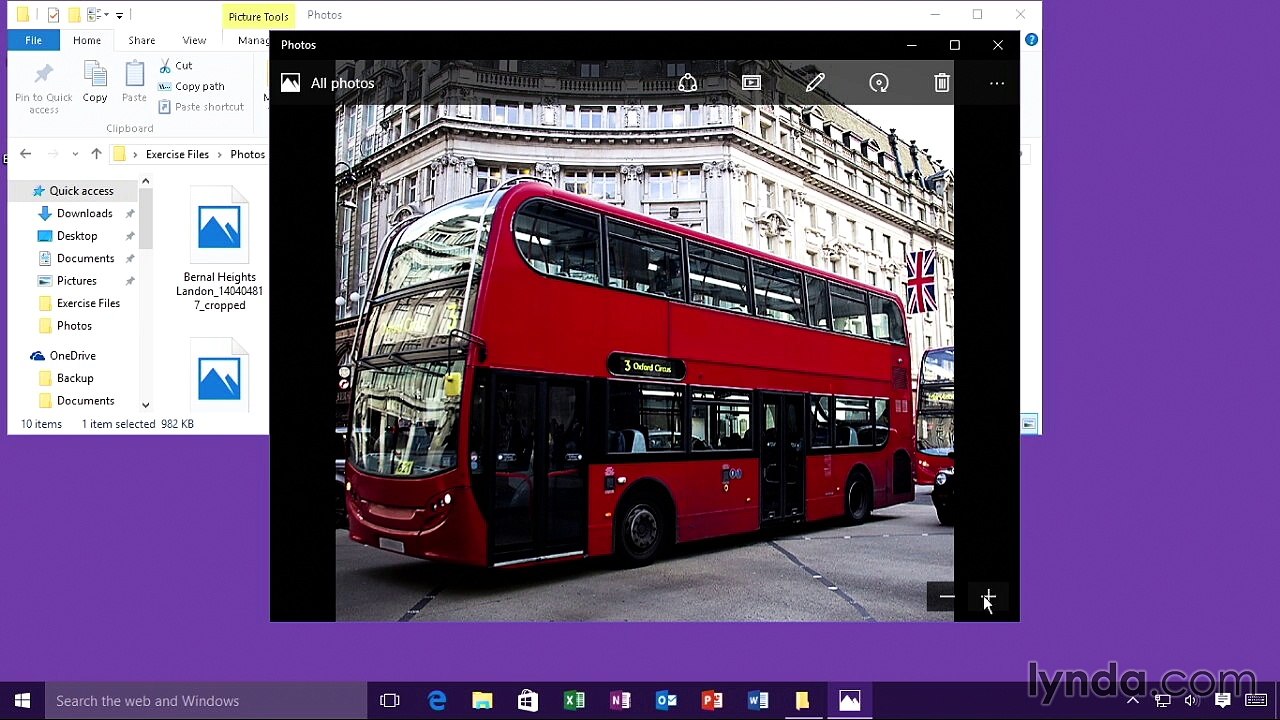Switch to Home ribbon tab
Image resolution: width=1280 pixels, height=720 pixels.
coord(87,40)
